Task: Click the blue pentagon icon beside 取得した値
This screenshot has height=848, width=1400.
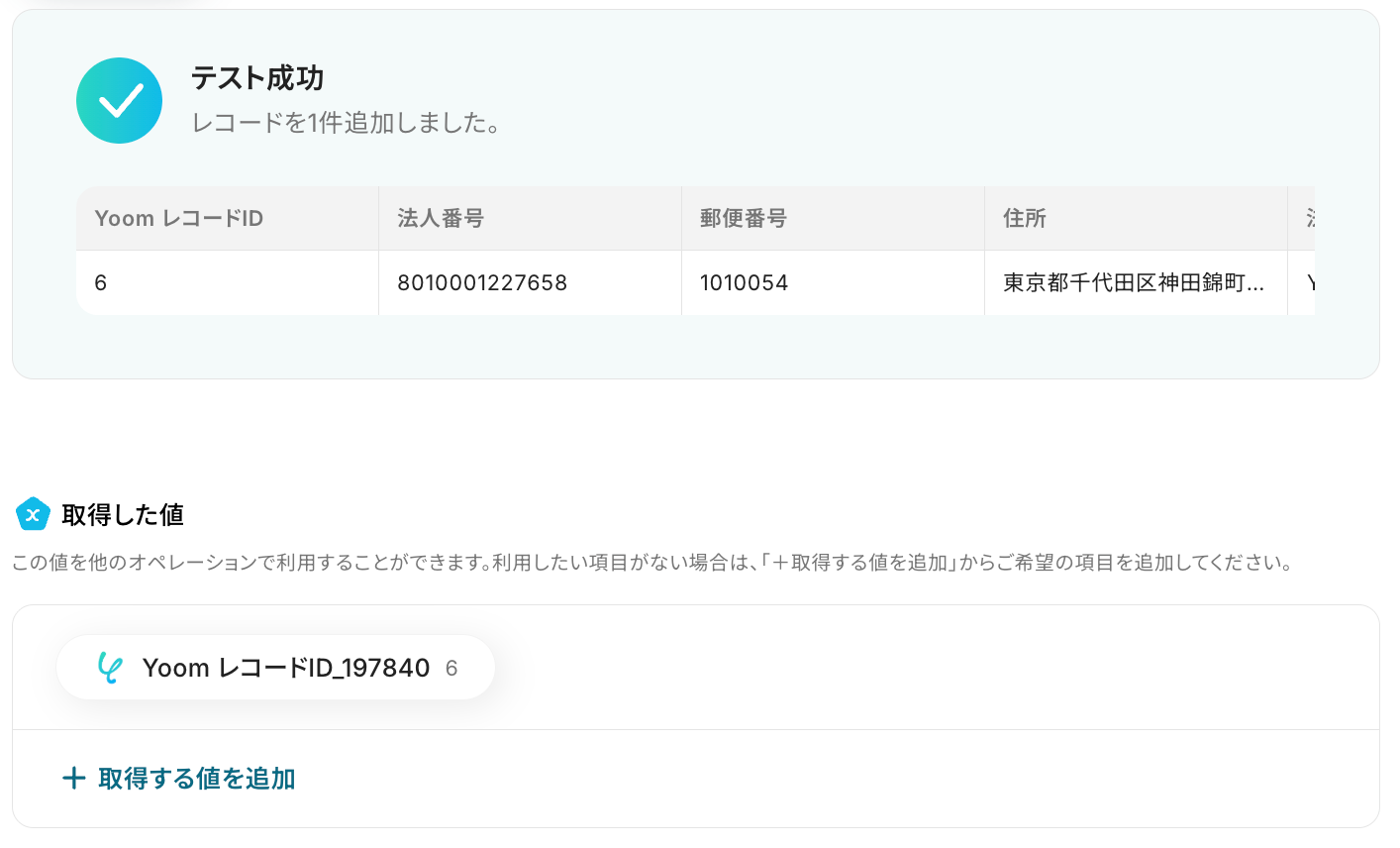Action: point(33,514)
